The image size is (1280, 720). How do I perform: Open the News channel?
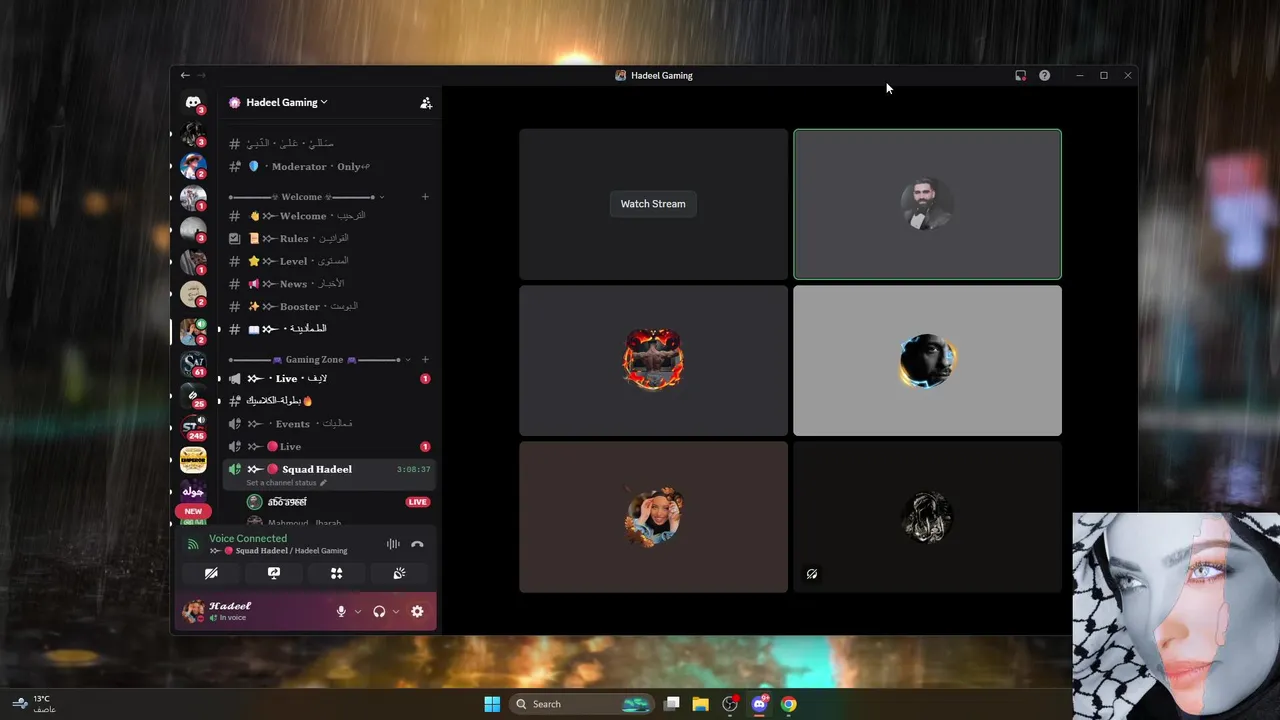click(329, 284)
